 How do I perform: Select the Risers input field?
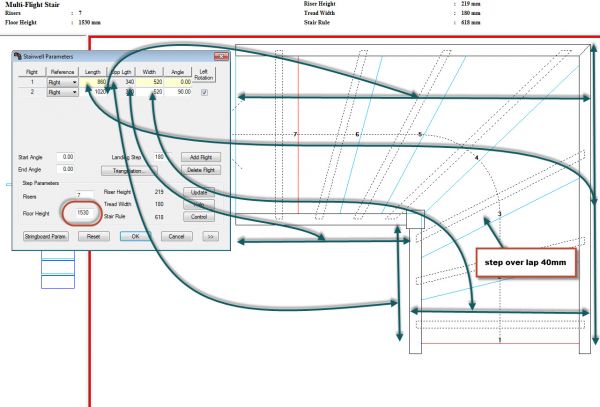(x=84, y=195)
